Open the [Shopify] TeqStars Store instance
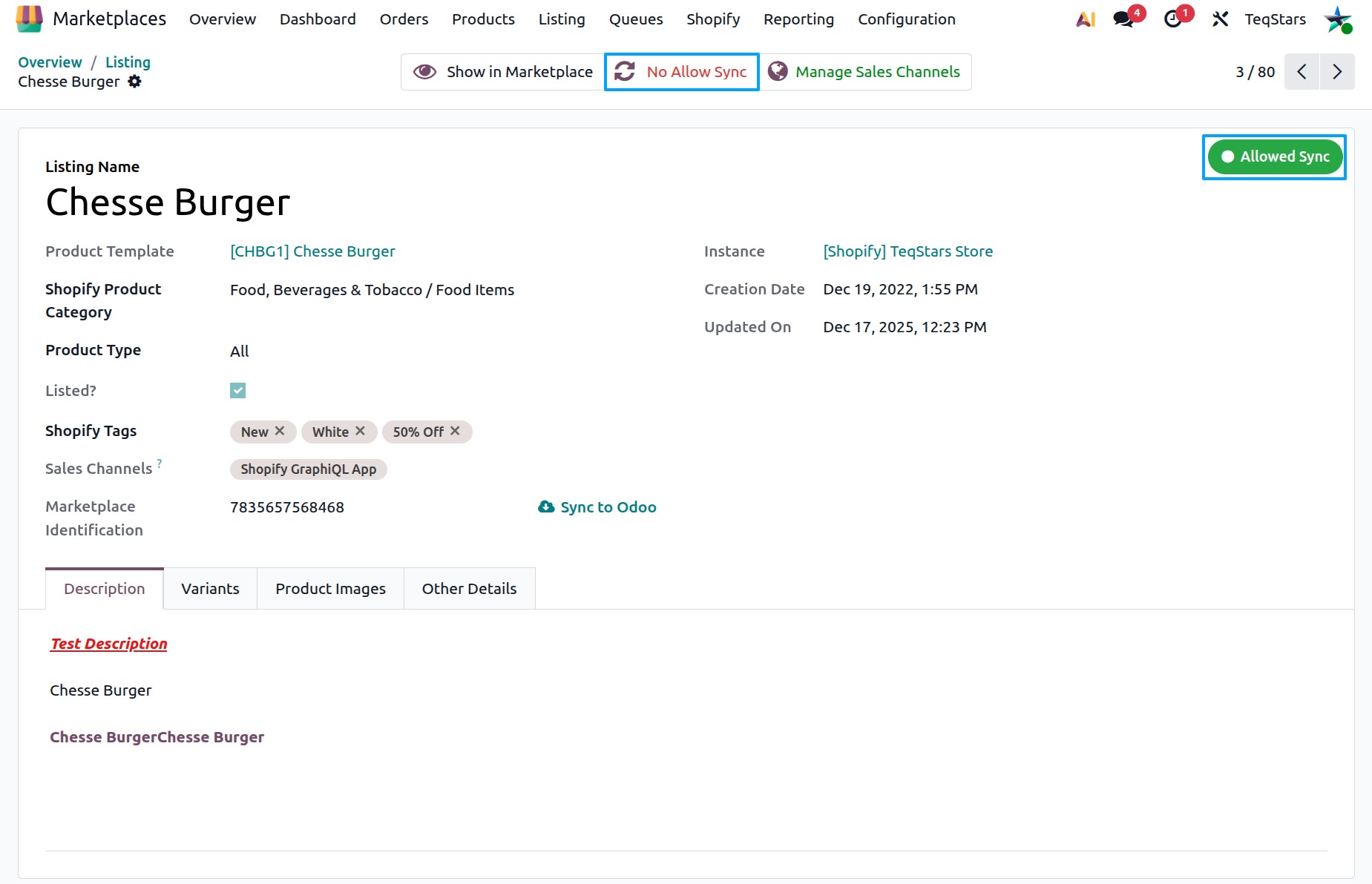 pyautogui.click(x=907, y=251)
